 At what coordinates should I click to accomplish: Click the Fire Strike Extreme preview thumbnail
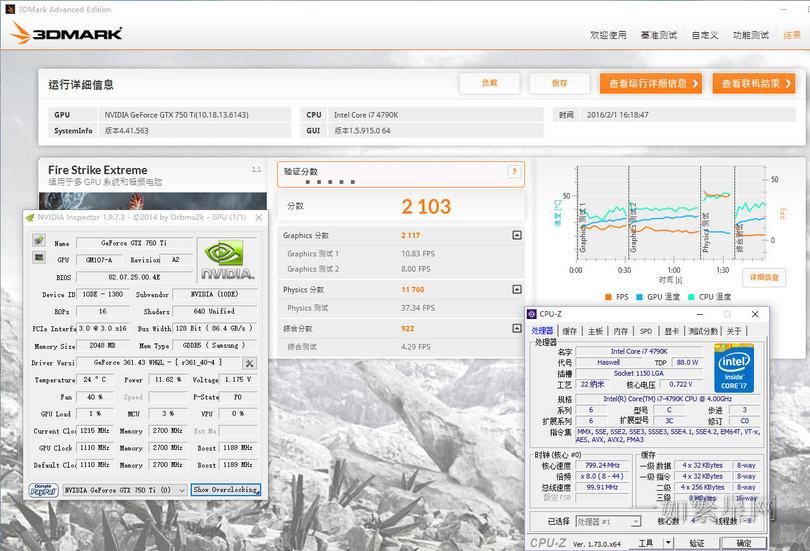pyautogui.click(x=153, y=201)
